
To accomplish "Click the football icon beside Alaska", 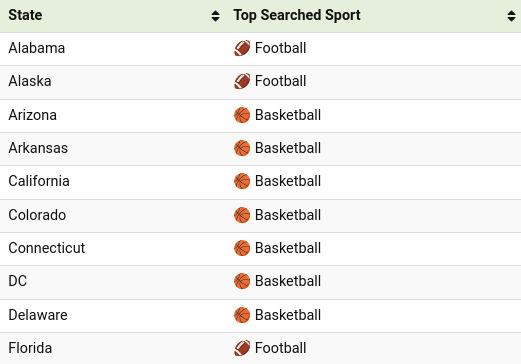I will point(242,81).
